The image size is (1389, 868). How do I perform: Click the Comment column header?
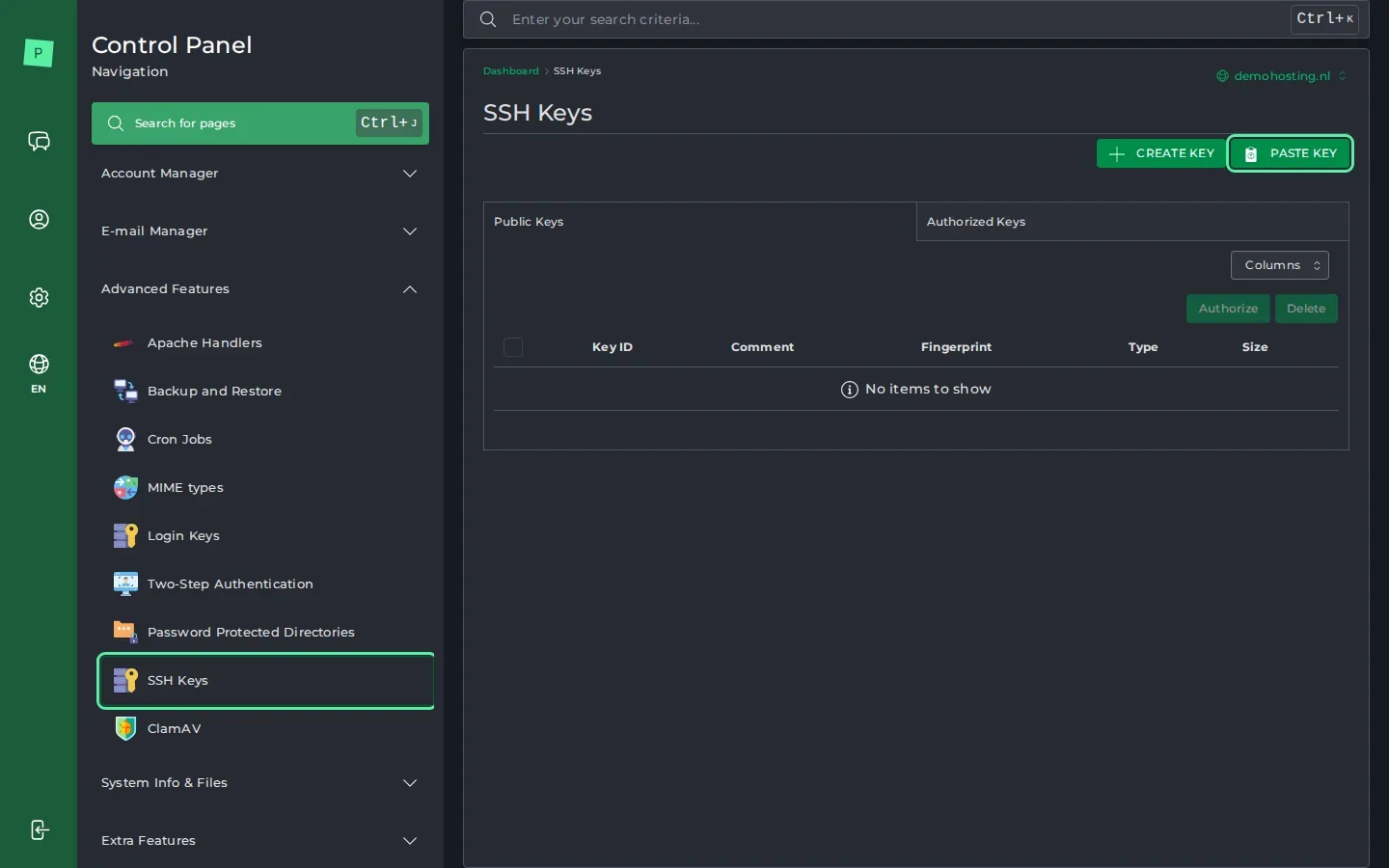(x=762, y=347)
